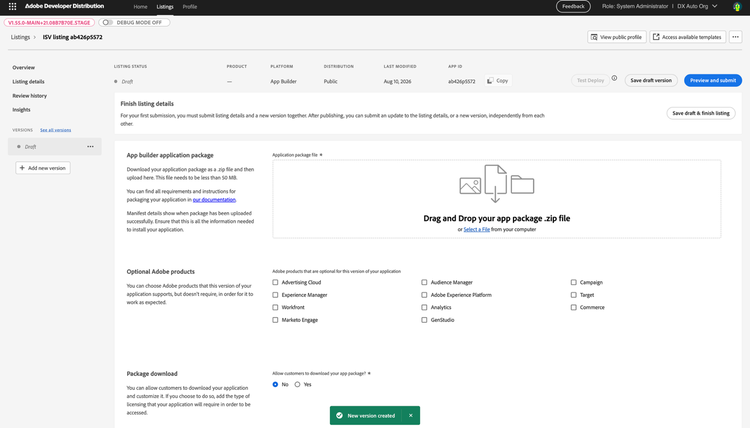Expand the DX Auto Org dropdown

pos(697,6)
